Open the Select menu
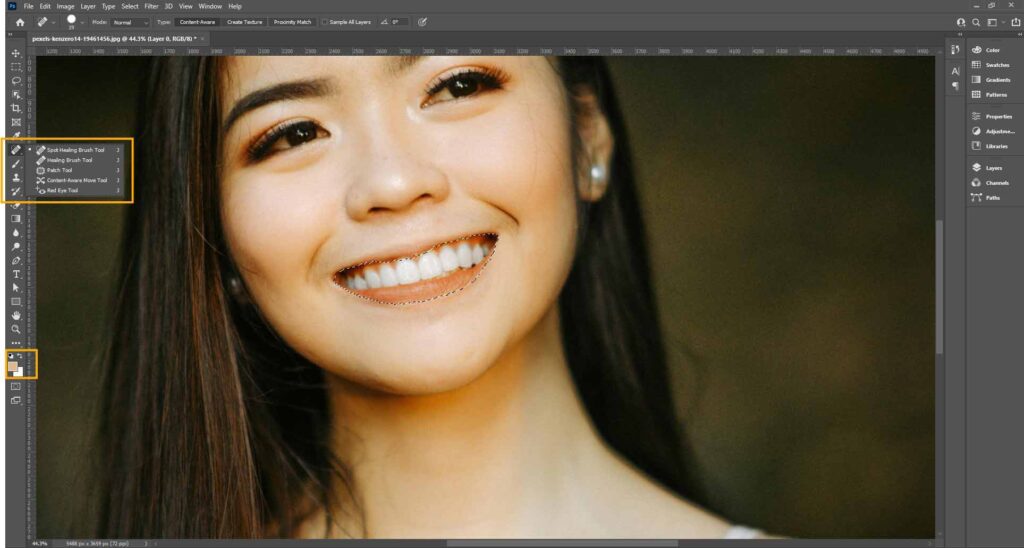The height and width of the screenshot is (548, 1024). coord(130,6)
